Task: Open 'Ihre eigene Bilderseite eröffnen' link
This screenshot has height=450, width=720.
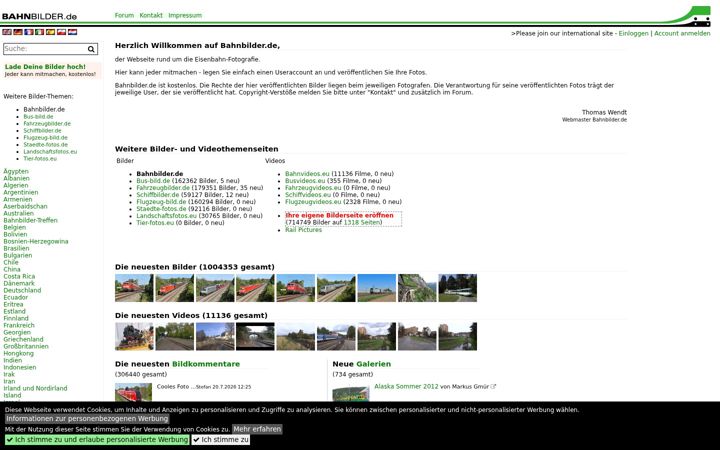Action: pos(339,215)
